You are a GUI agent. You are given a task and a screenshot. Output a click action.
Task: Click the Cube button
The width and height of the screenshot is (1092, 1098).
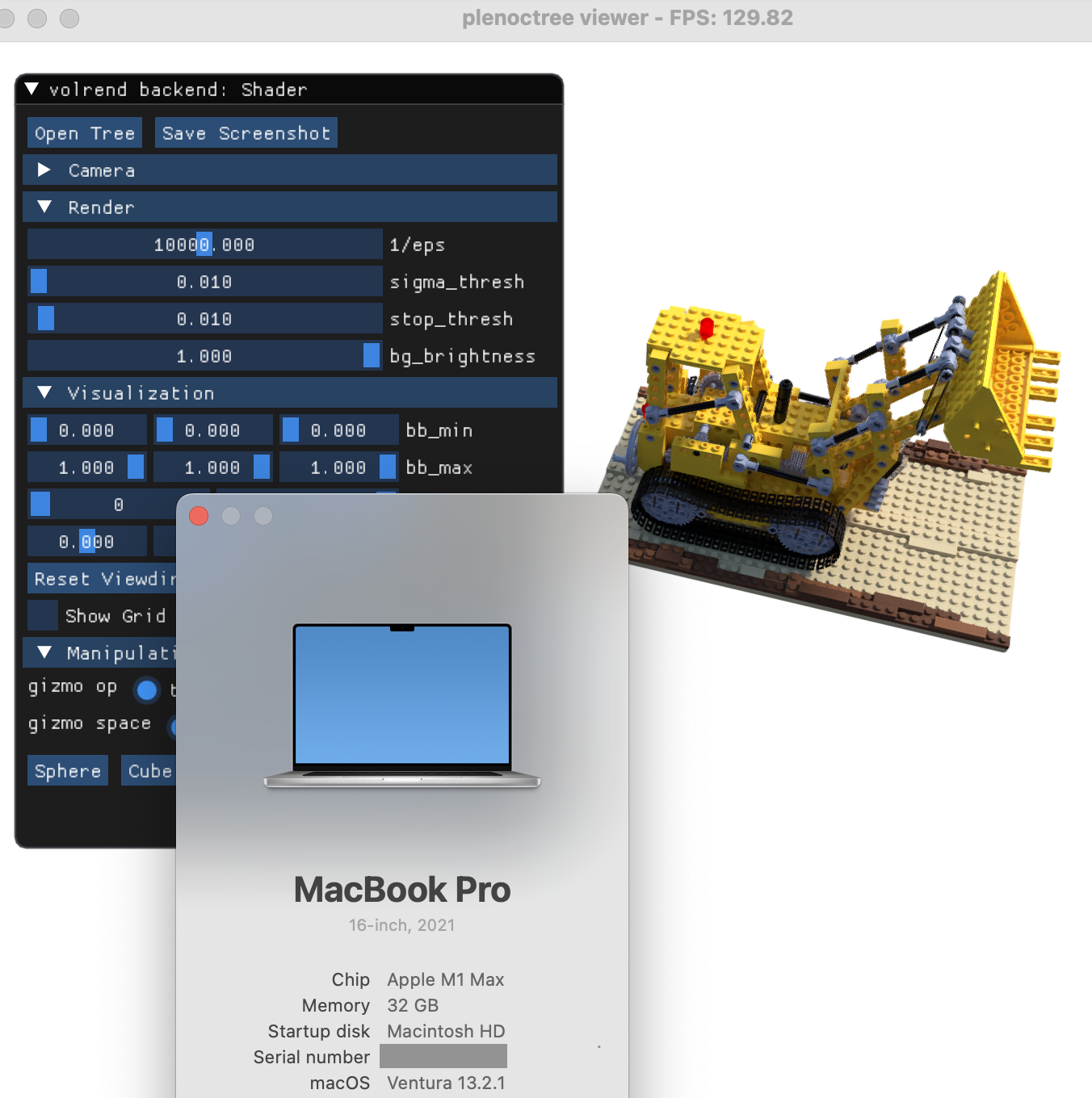click(149, 771)
